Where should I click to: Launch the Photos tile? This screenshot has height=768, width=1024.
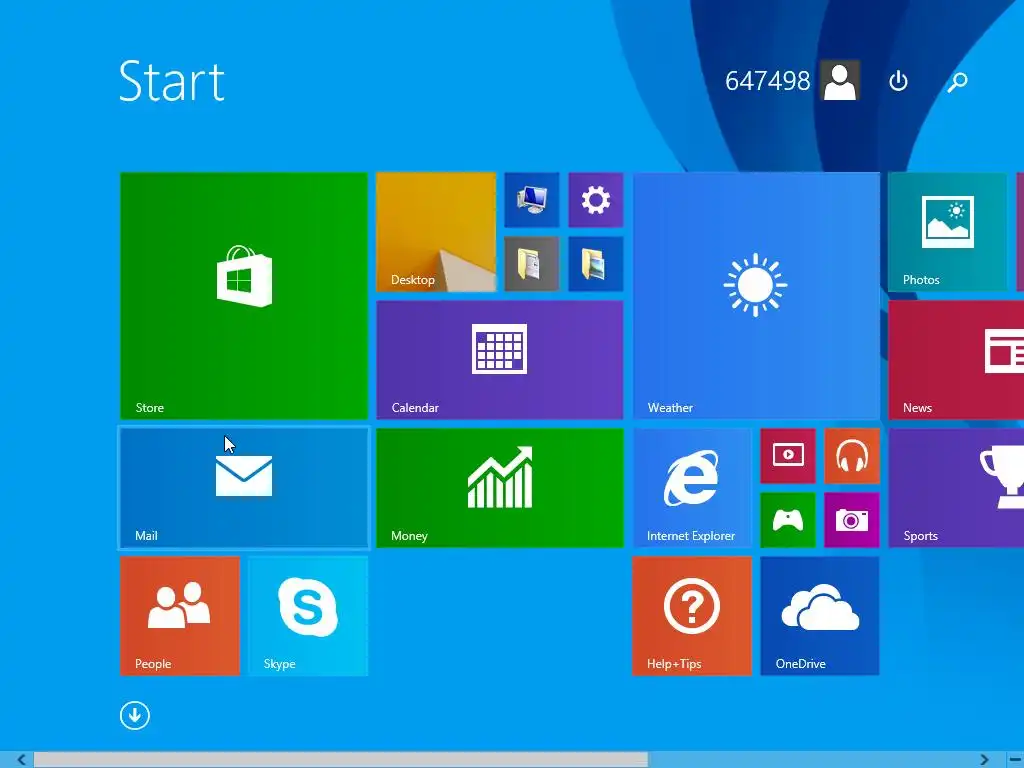tap(947, 231)
